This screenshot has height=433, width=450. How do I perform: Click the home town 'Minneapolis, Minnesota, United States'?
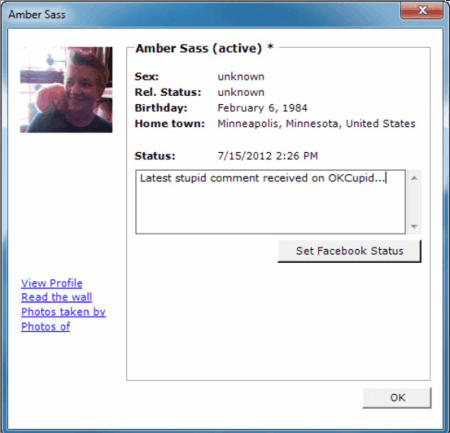pos(316,124)
